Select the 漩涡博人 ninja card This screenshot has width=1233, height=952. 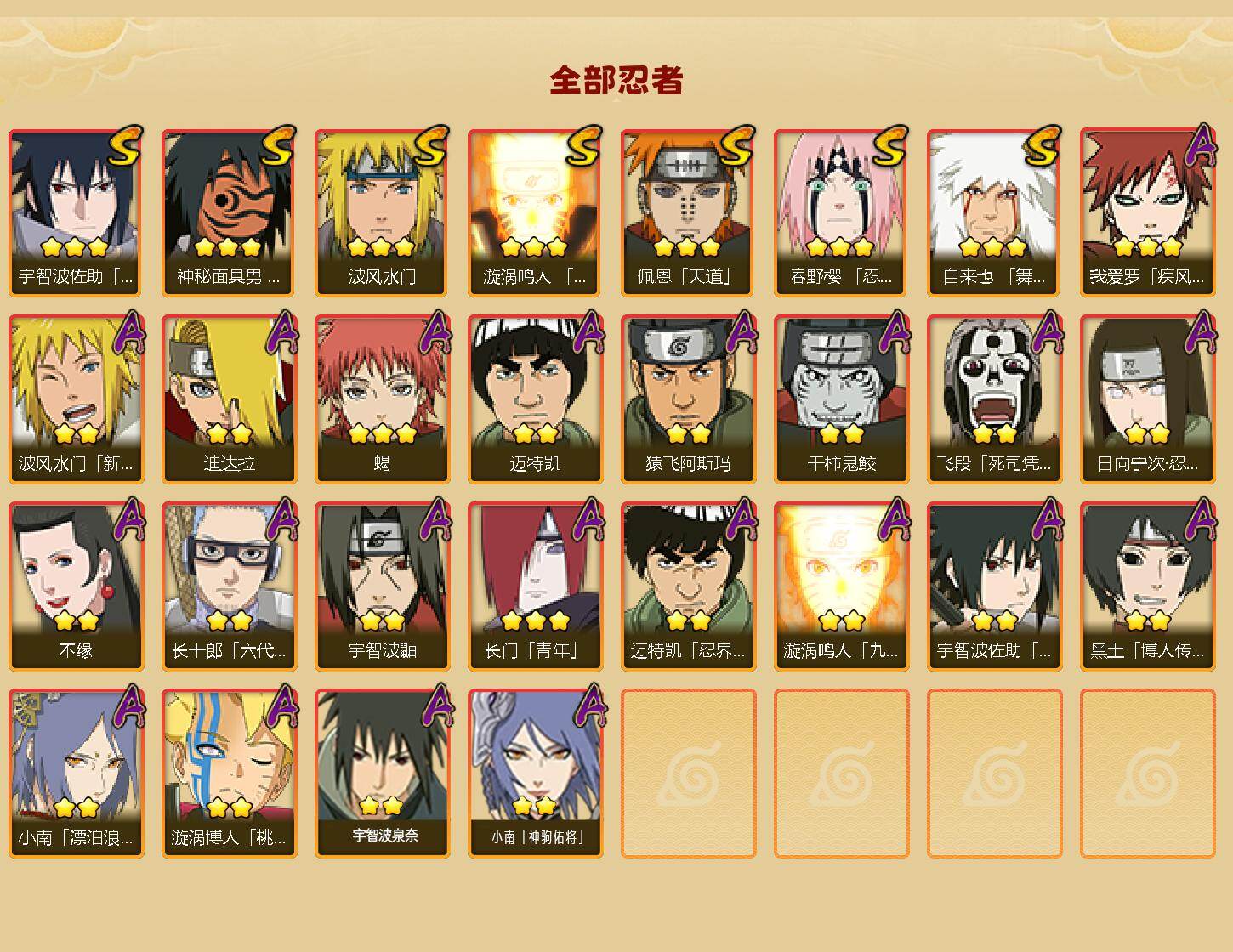[229, 773]
